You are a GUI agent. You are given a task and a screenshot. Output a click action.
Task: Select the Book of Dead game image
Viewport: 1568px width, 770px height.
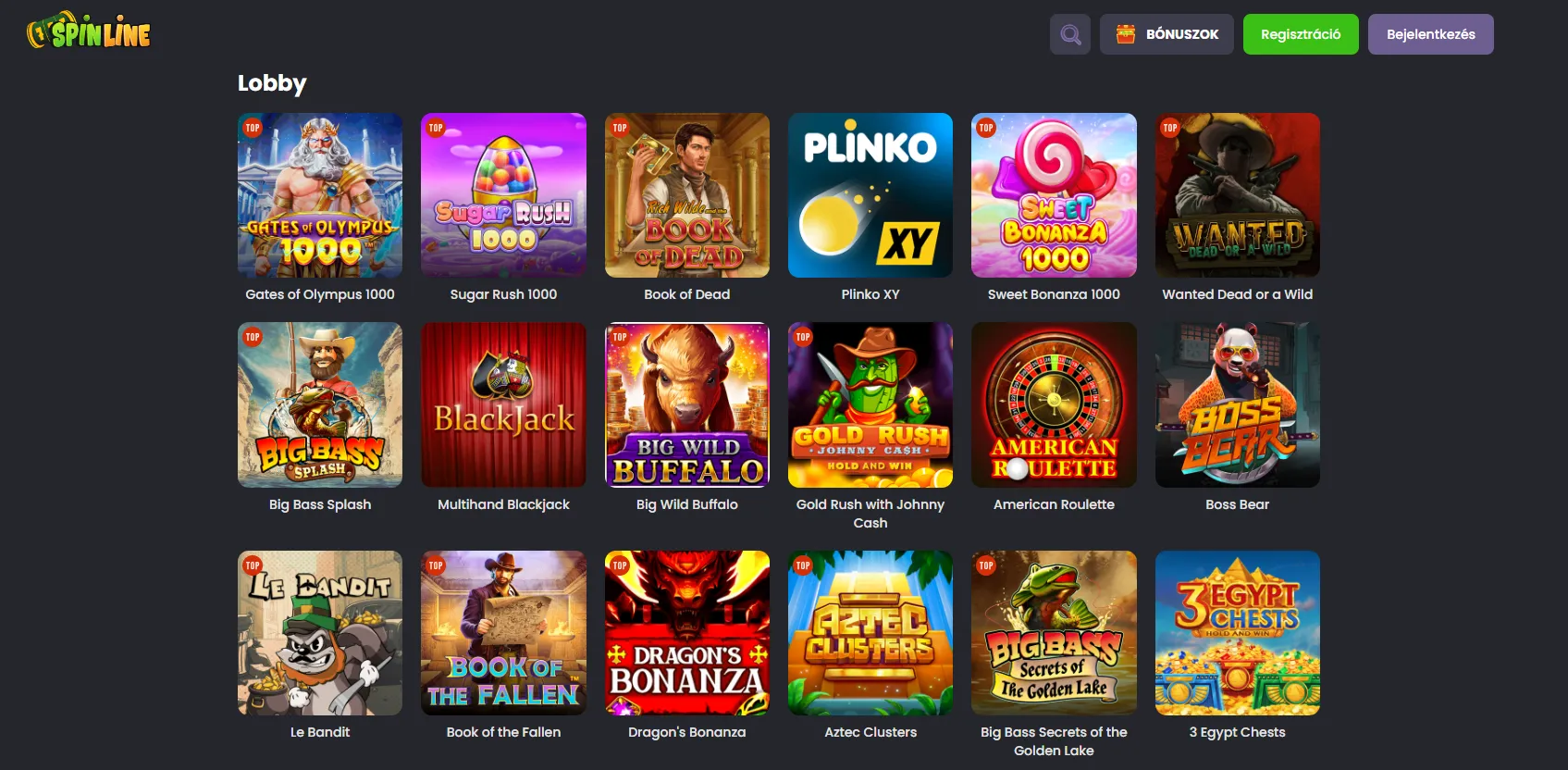click(x=687, y=195)
